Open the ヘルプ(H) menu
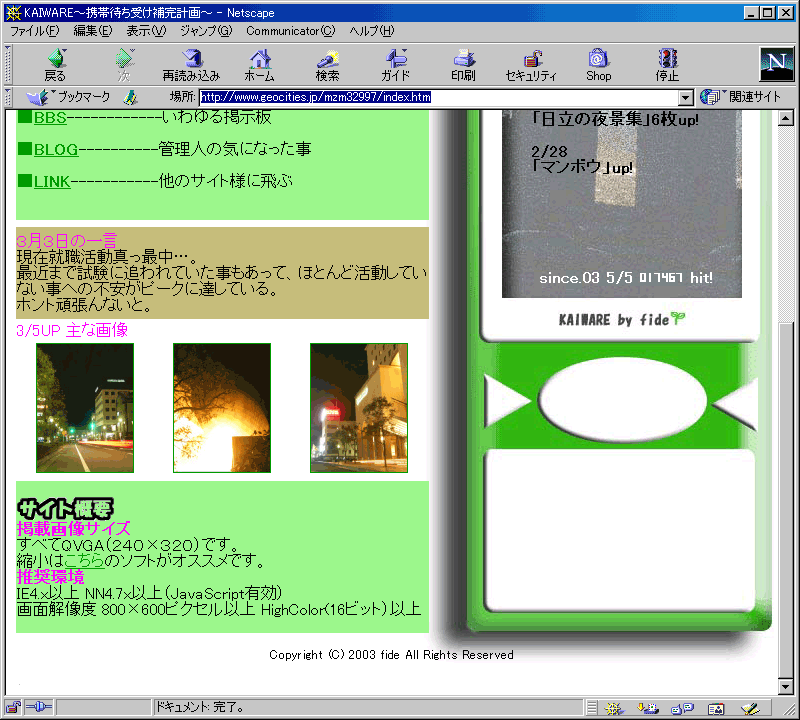The height and width of the screenshot is (720, 800). pos(371,31)
